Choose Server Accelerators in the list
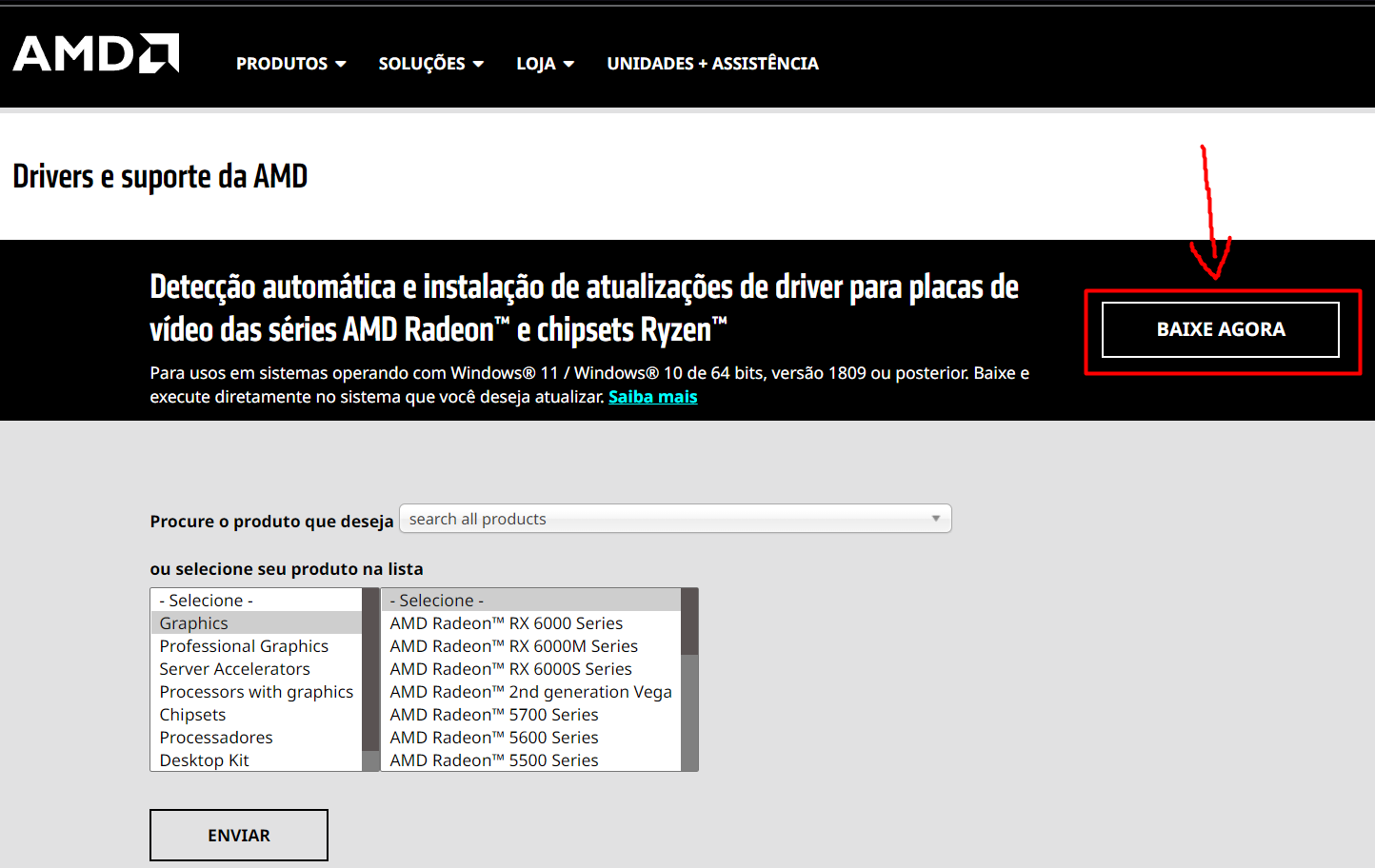 [x=256, y=669]
